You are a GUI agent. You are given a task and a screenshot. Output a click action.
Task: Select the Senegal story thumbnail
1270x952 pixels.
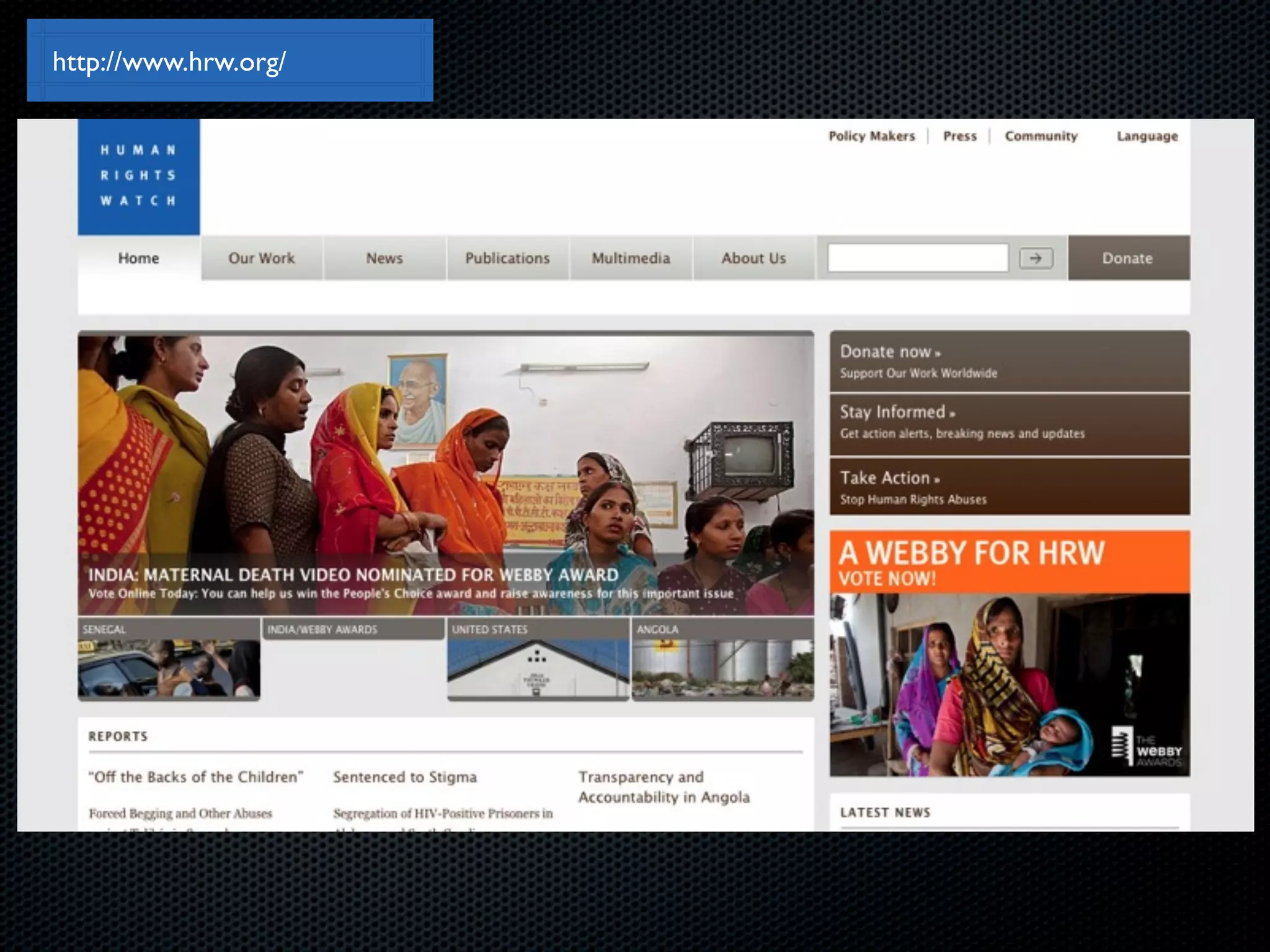point(169,659)
